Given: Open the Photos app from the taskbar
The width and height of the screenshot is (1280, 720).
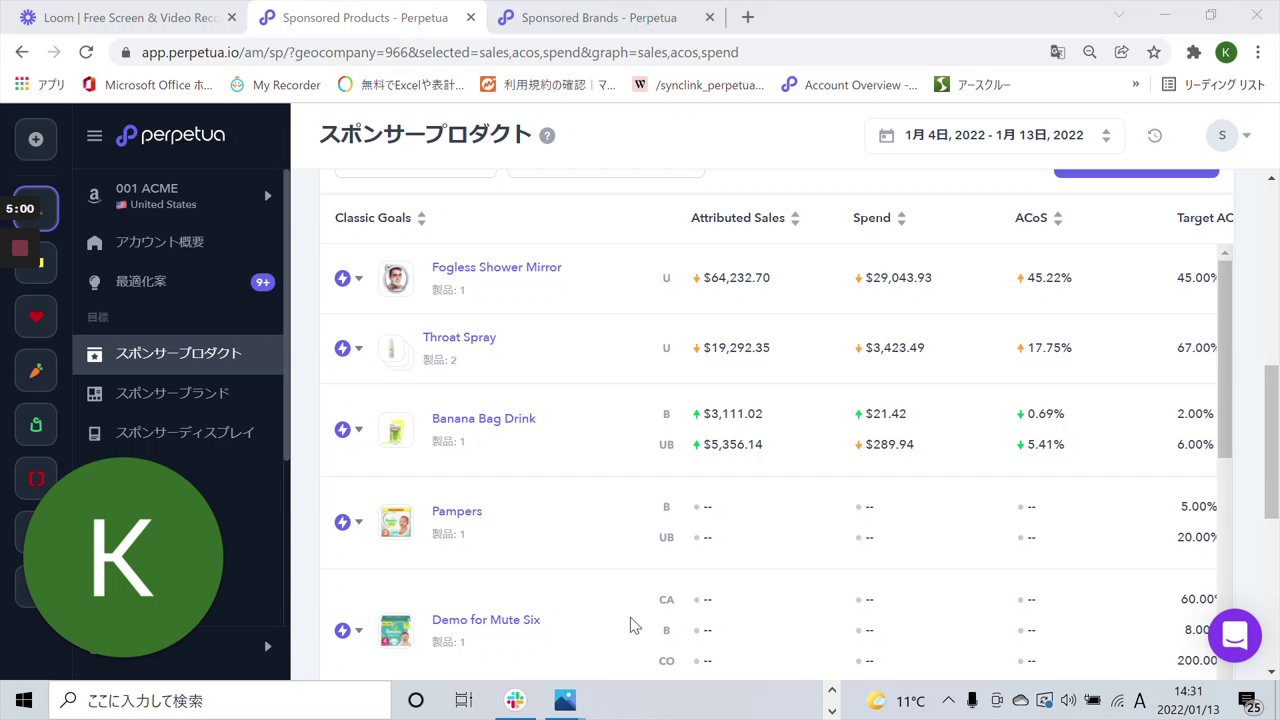Looking at the screenshot, I should click(x=565, y=700).
